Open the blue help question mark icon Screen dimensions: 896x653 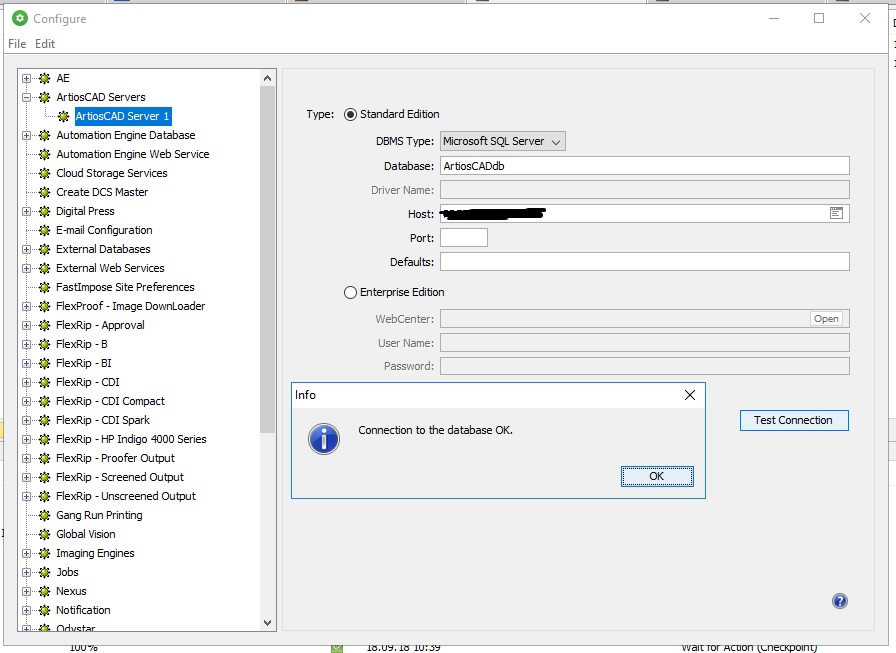tap(839, 601)
